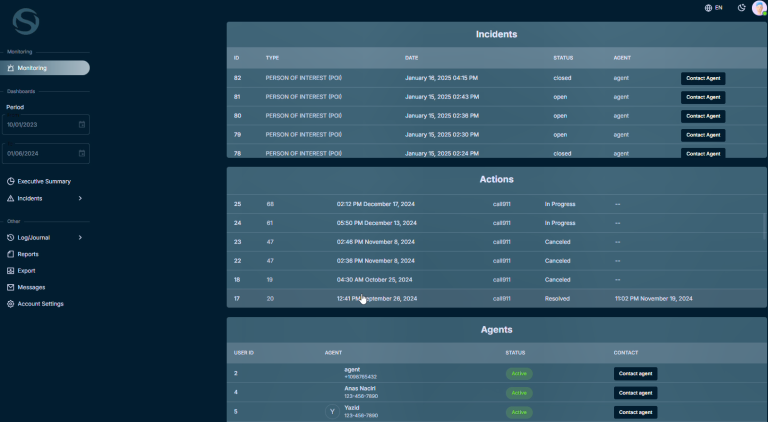Screen dimensions: 768x422
Task: Expand the Incidents submenu chevron
Action: coord(80,198)
